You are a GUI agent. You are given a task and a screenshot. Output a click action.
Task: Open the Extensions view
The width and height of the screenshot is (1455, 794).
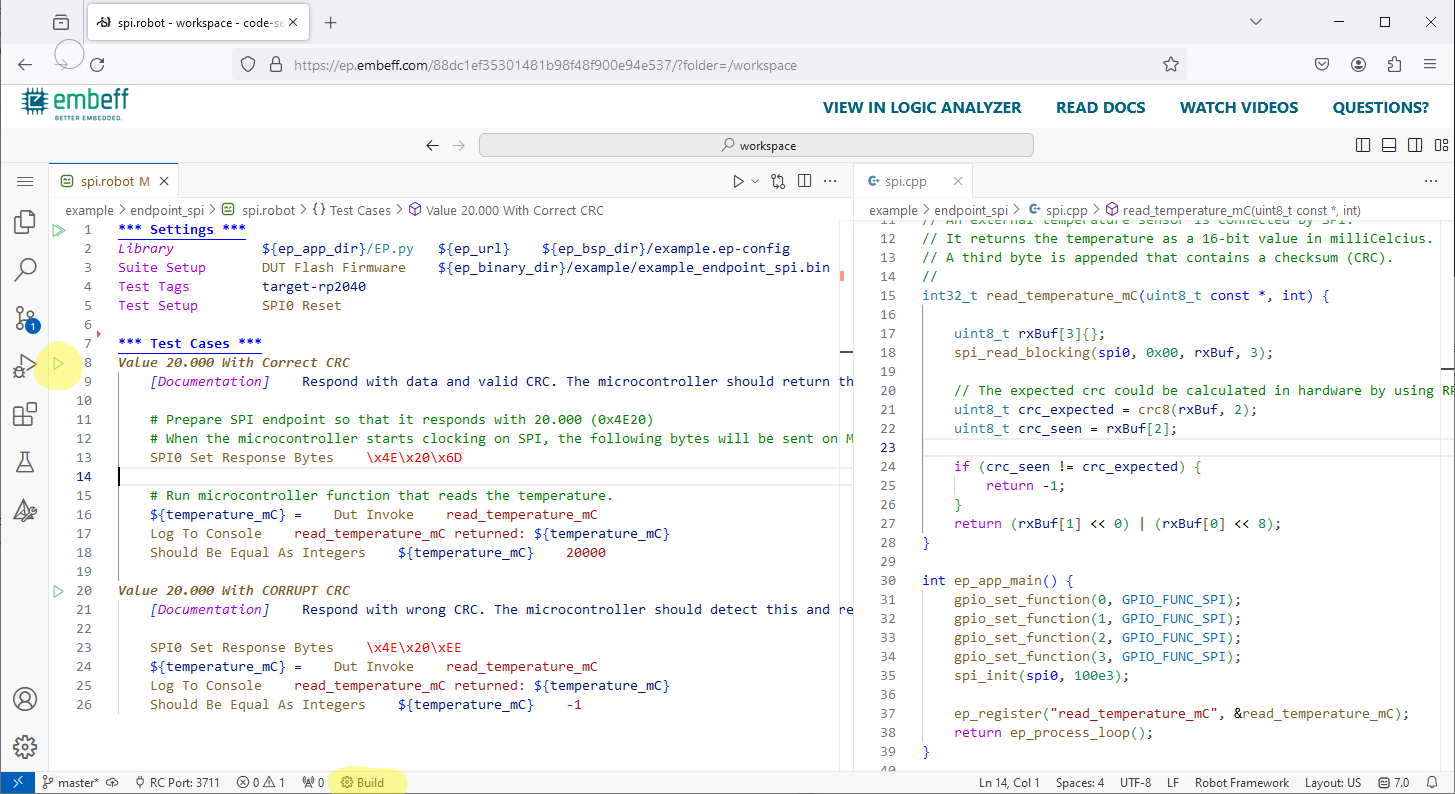click(25, 415)
